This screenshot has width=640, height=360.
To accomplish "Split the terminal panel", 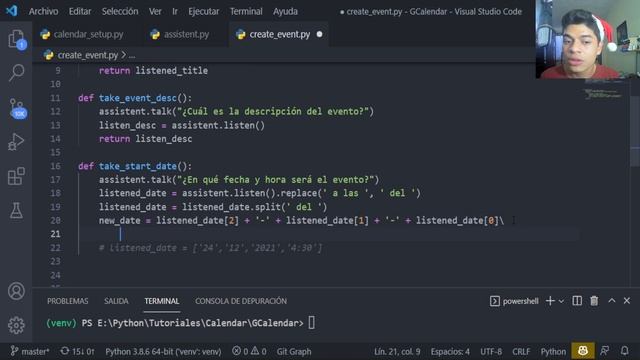I will (577, 301).
